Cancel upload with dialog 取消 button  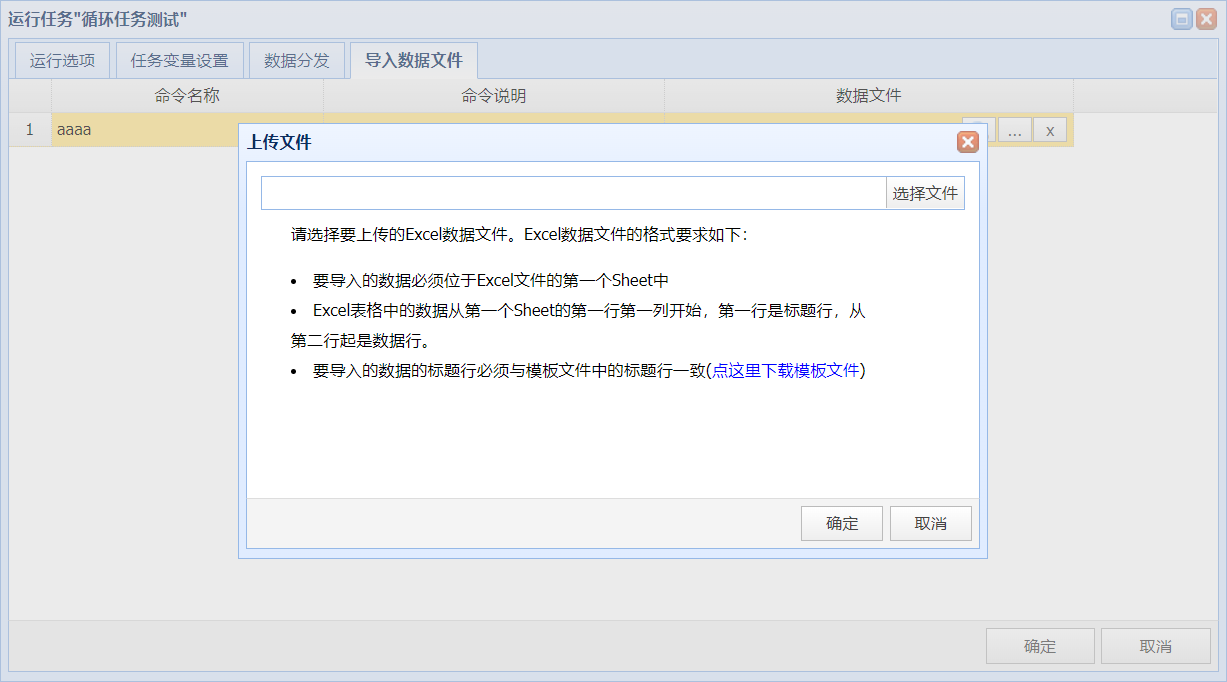point(931,523)
